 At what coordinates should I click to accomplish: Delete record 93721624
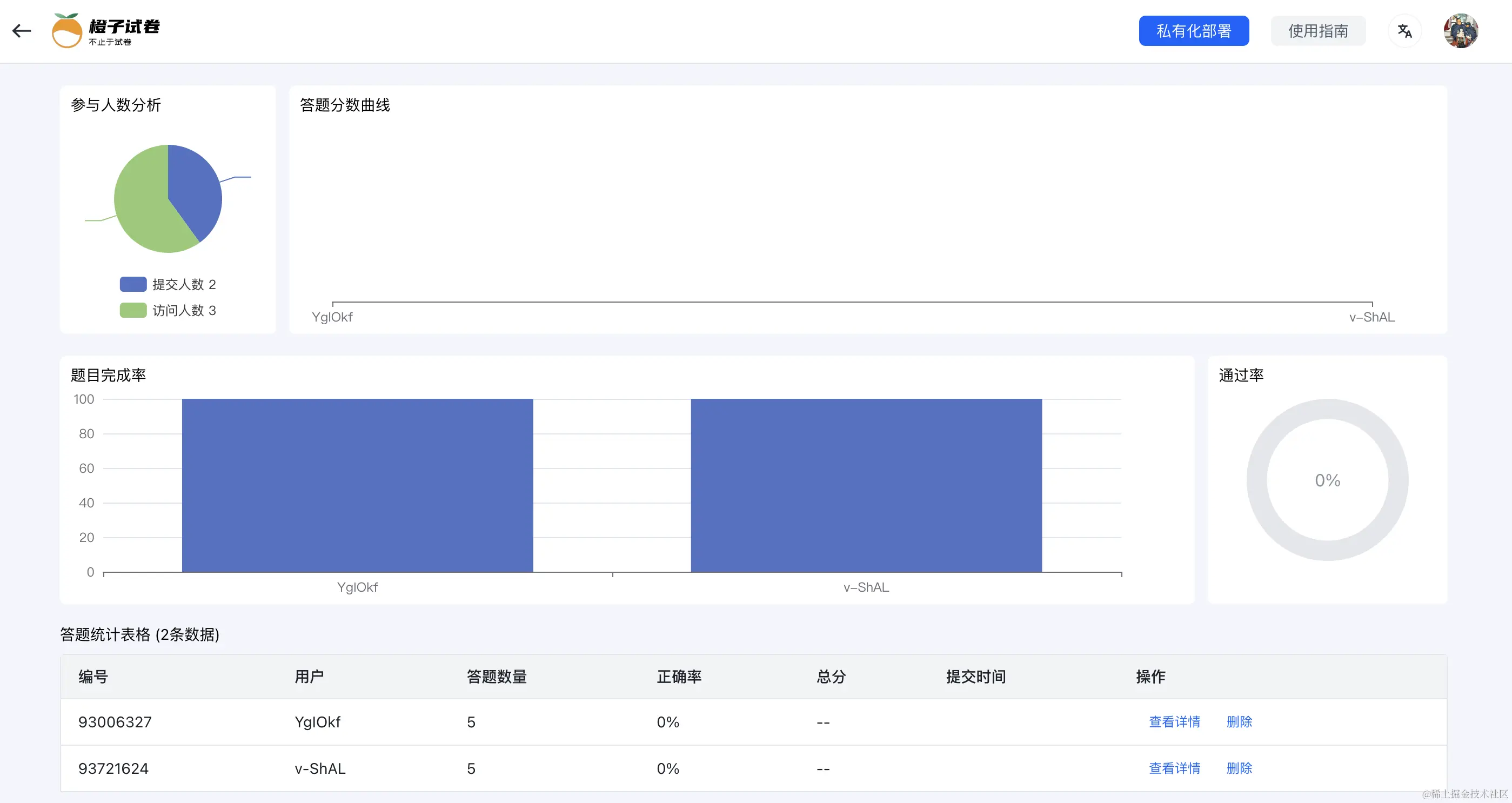pyautogui.click(x=1239, y=768)
